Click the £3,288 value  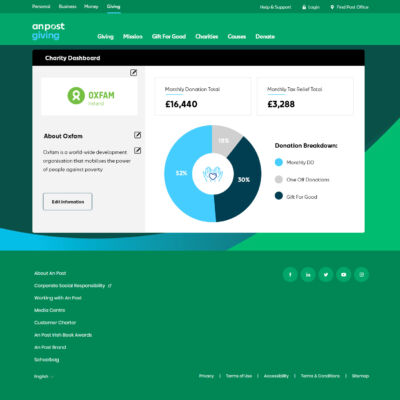[x=281, y=104]
